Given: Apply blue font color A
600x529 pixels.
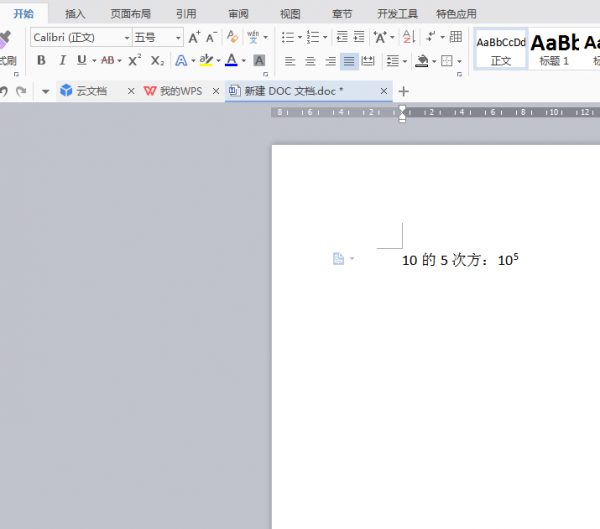Looking at the screenshot, I should pyautogui.click(x=231, y=60).
